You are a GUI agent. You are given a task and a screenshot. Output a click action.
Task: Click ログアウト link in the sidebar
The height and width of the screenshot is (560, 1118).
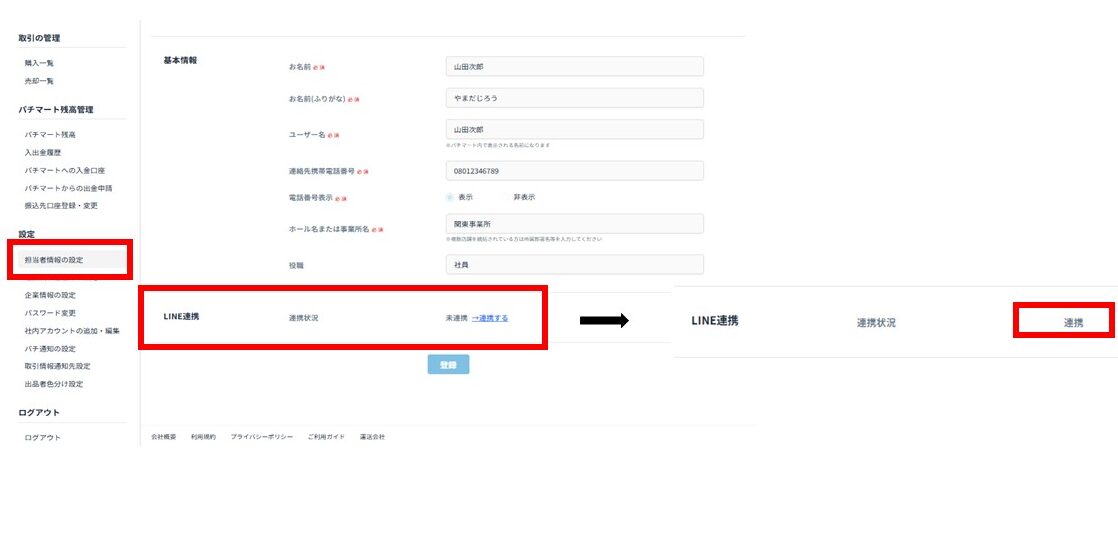coord(43,437)
